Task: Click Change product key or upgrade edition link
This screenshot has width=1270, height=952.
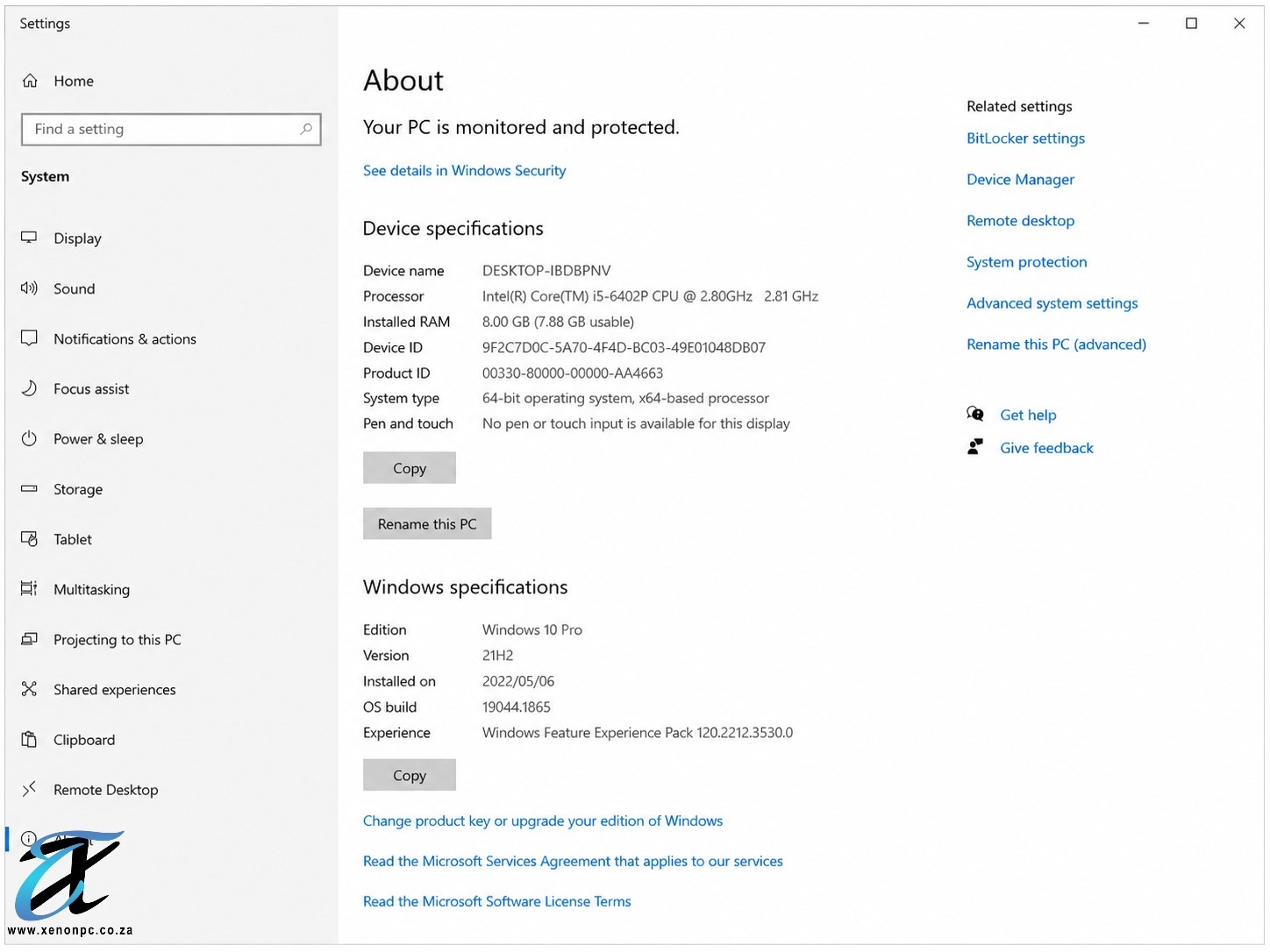Action: [543, 821]
